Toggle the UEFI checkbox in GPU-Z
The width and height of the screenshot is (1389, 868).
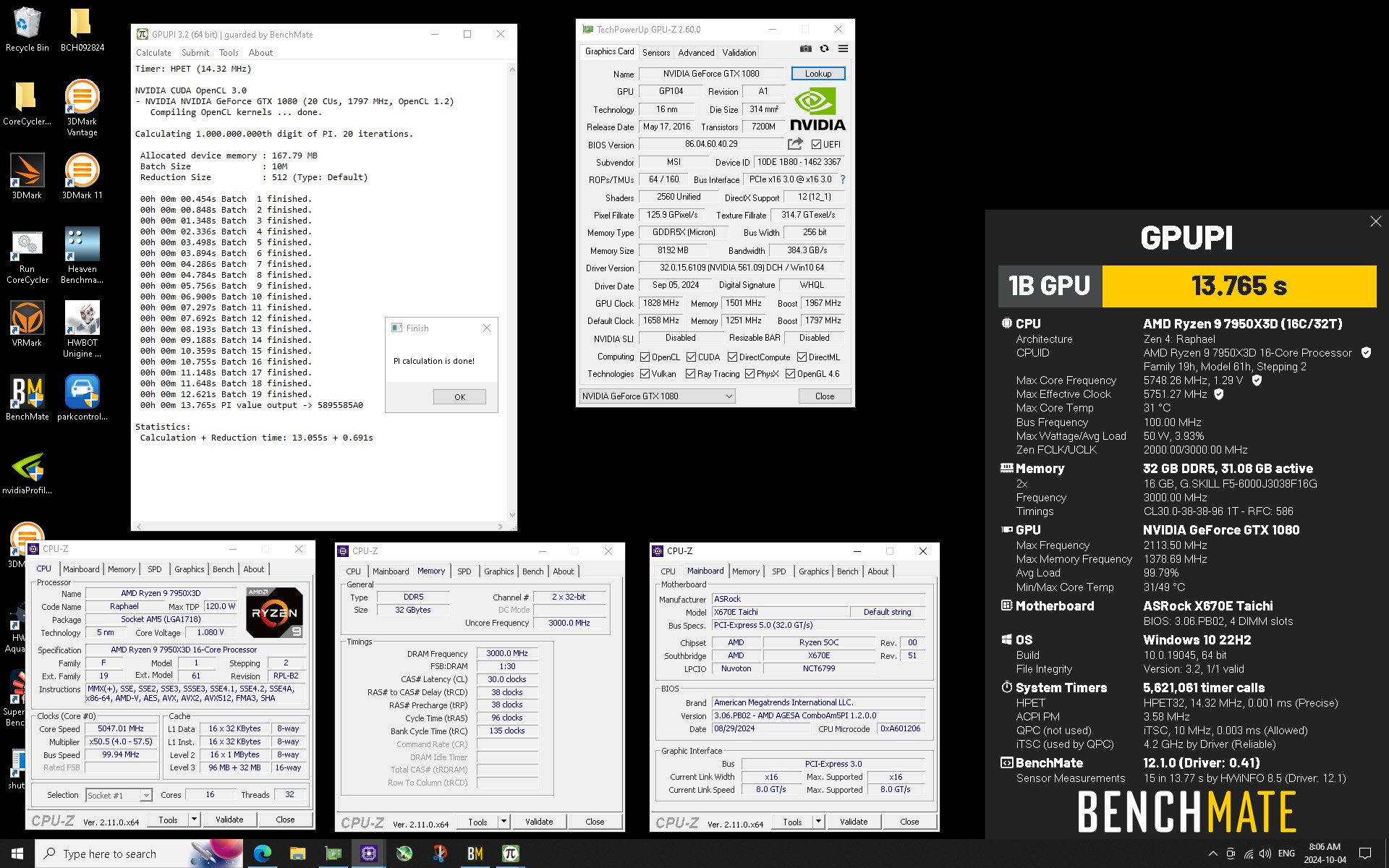tap(816, 145)
